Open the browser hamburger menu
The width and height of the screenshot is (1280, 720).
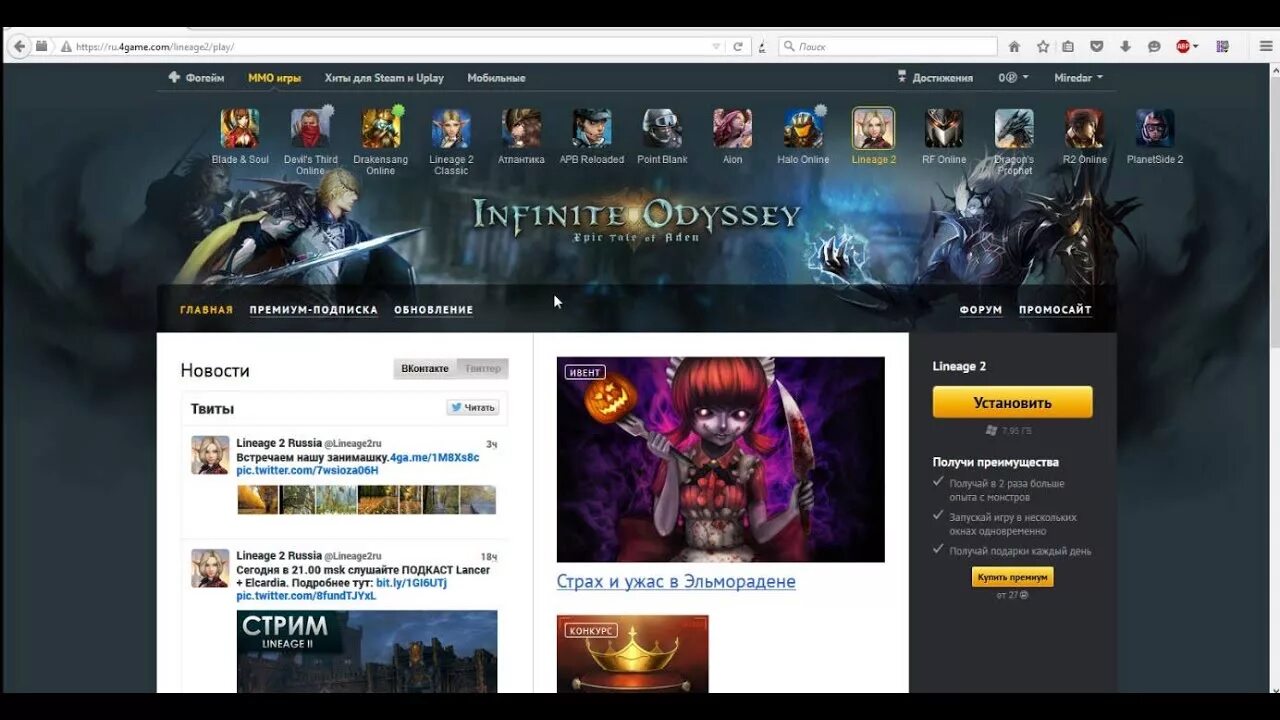[1266, 46]
